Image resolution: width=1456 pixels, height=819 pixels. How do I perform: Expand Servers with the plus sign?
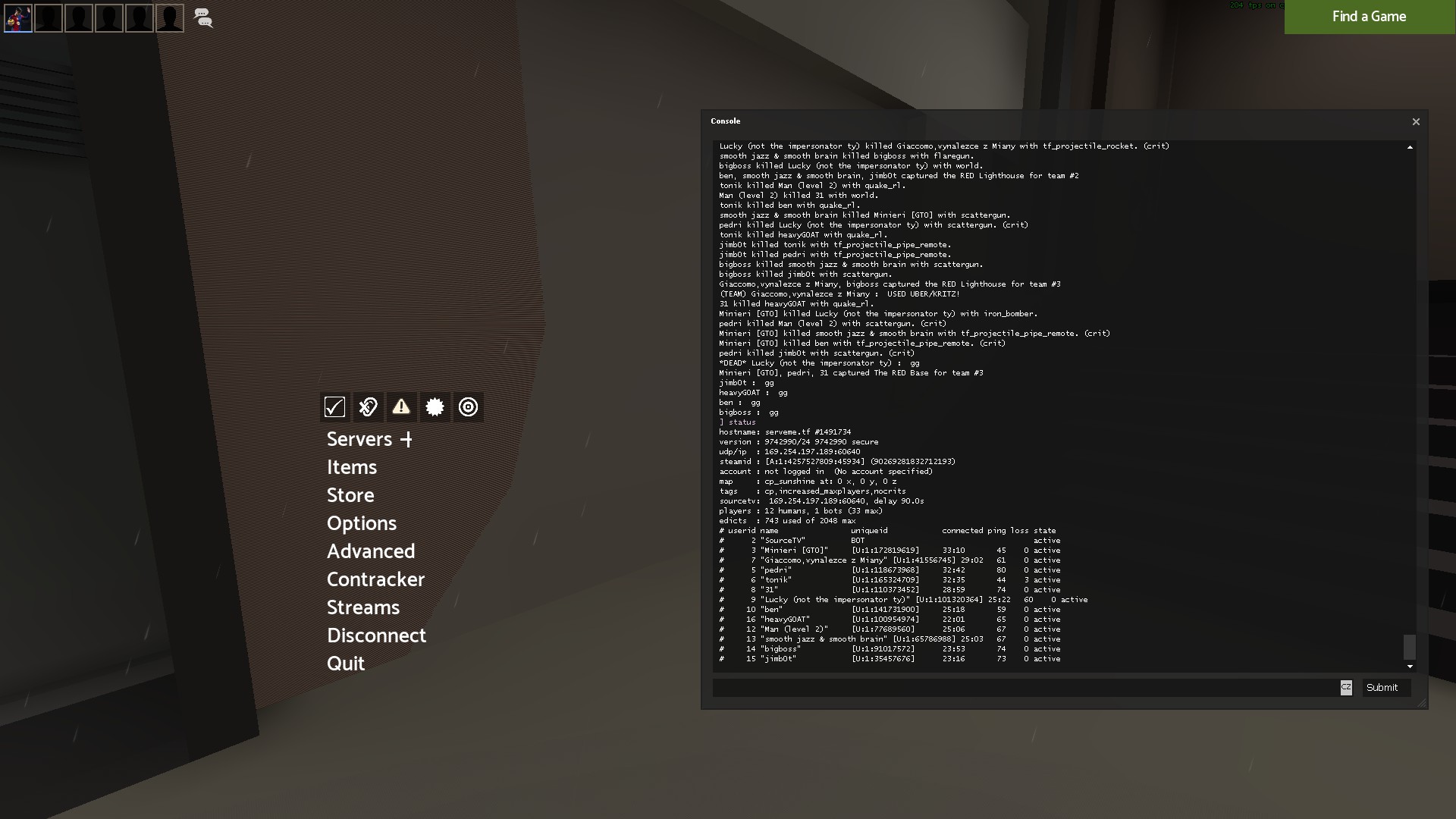pyautogui.click(x=406, y=440)
